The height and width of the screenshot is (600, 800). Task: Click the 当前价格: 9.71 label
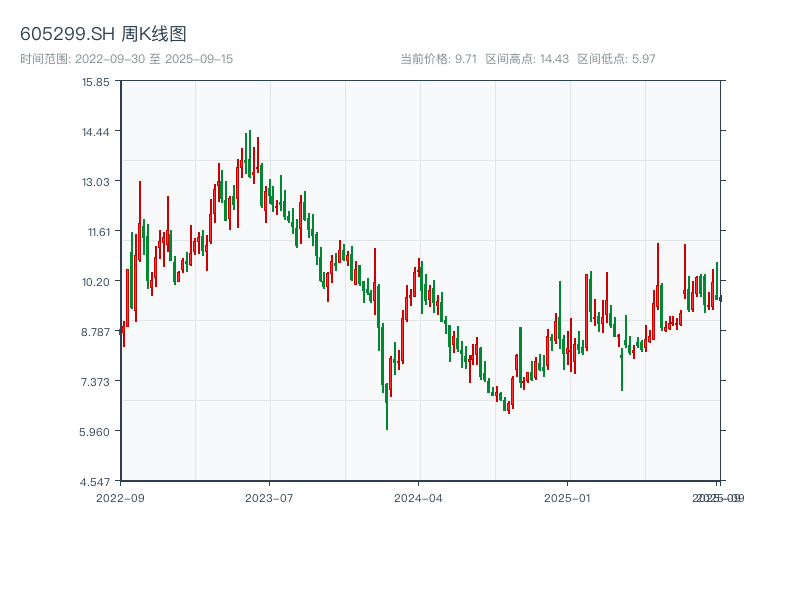pos(438,59)
